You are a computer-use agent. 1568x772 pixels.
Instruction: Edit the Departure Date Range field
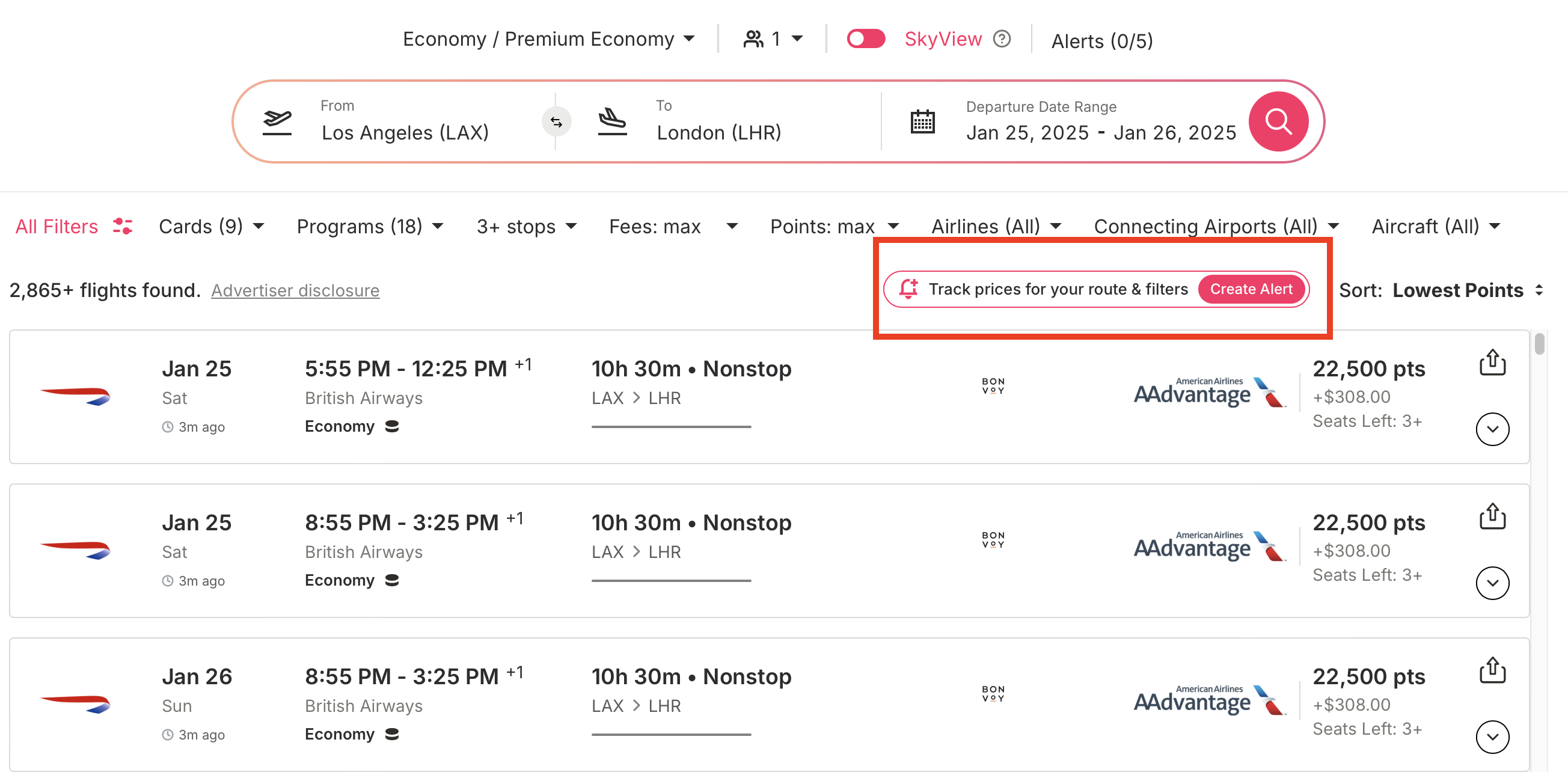[1100, 122]
